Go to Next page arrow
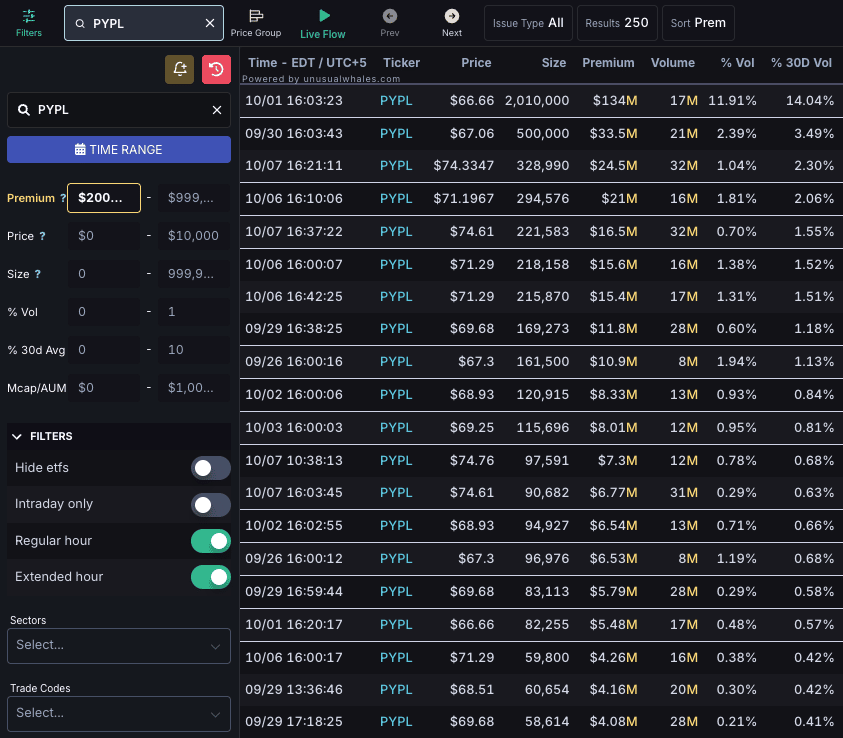843x738 pixels. (452, 17)
